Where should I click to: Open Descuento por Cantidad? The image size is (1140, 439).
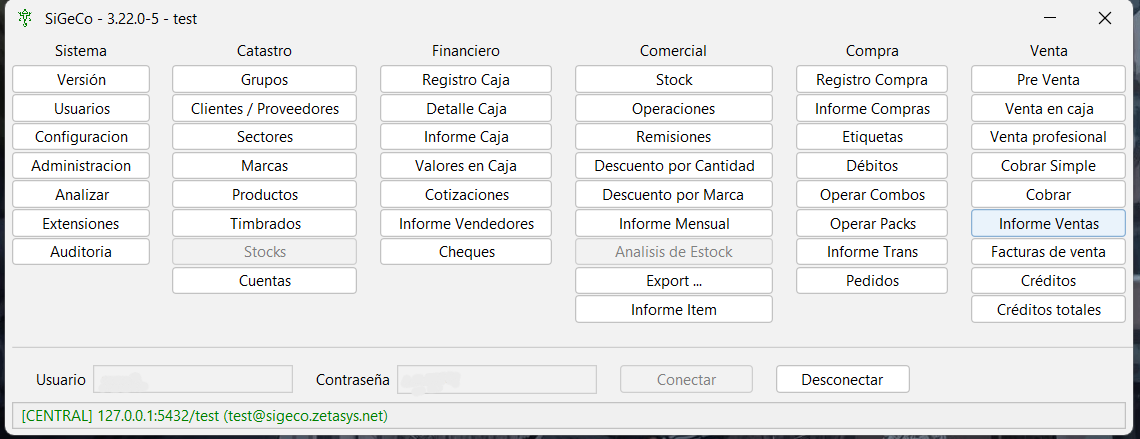click(x=673, y=166)
